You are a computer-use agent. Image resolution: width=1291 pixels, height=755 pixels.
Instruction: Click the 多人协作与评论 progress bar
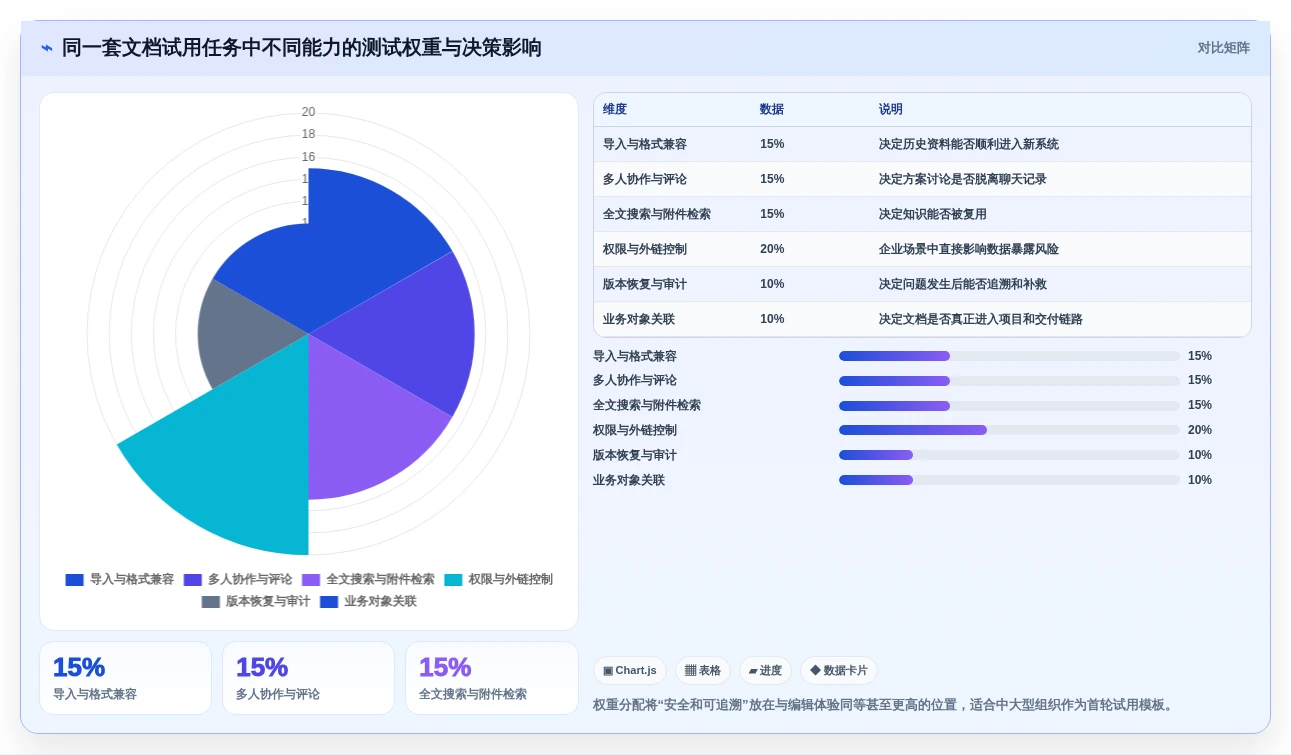coord(1009,380)
